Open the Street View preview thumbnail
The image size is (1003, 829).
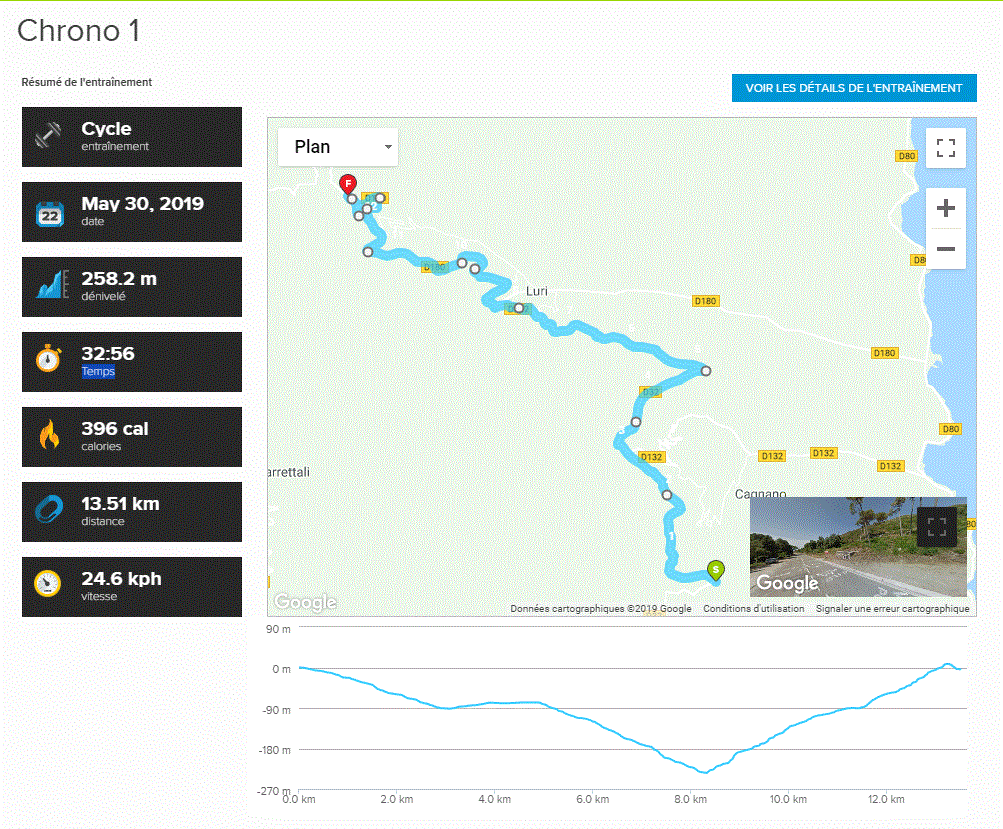(x=858, y=547)
